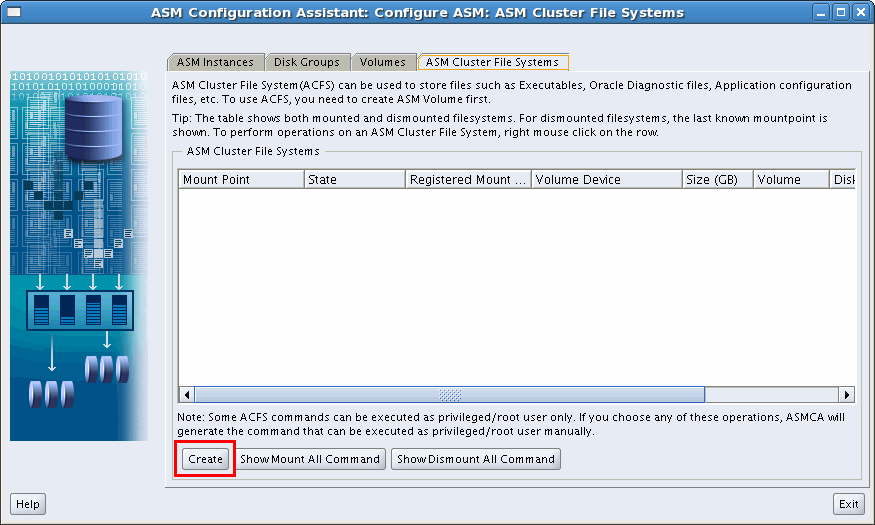Image resolution: width=875 pixels, height=525 pixels.
Task: Click Show Dismount All Command button
Action: (476, 459)
